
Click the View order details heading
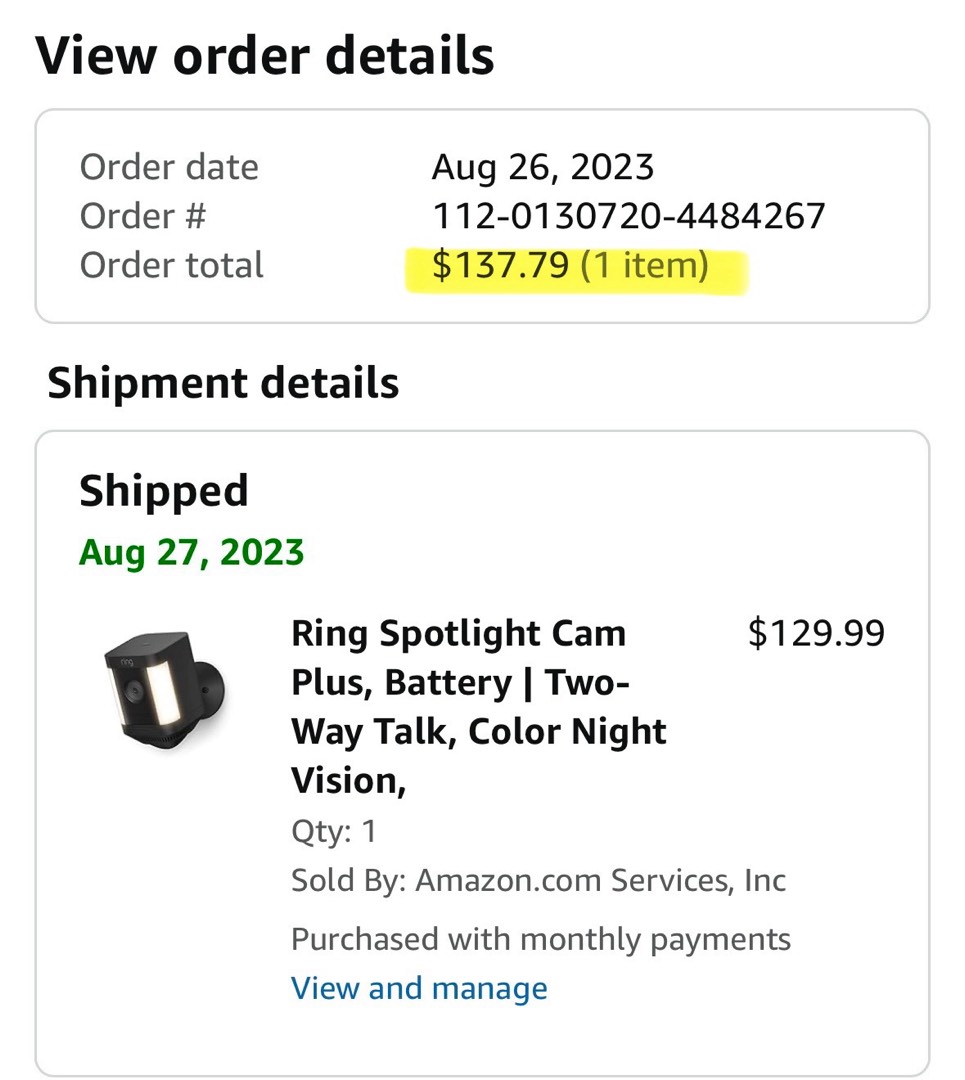click(264, 56)
